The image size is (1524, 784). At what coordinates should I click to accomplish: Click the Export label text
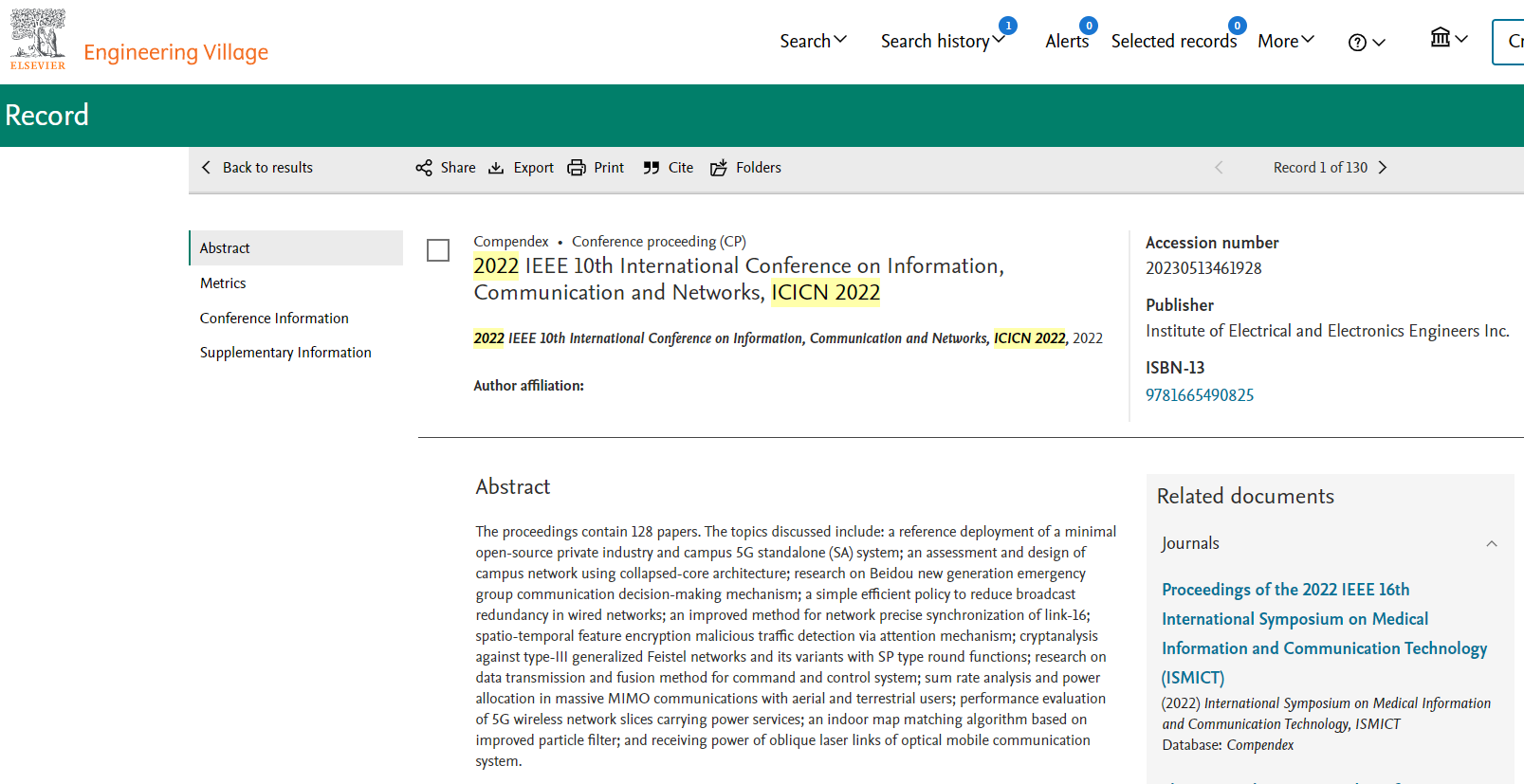pyautogui.click(x=534, y=168)
